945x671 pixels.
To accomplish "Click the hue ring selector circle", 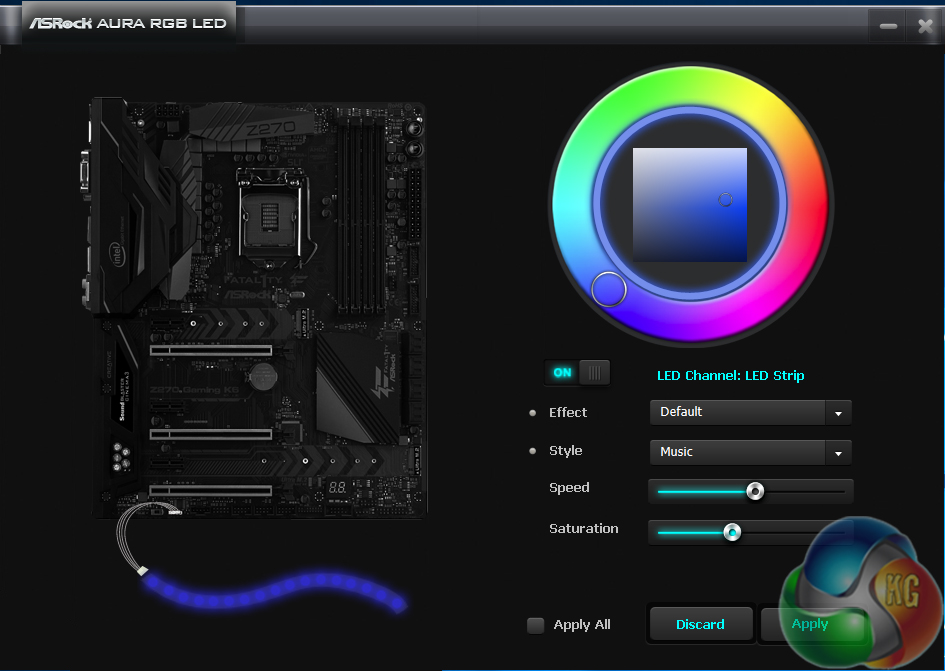I will [609, 289].
